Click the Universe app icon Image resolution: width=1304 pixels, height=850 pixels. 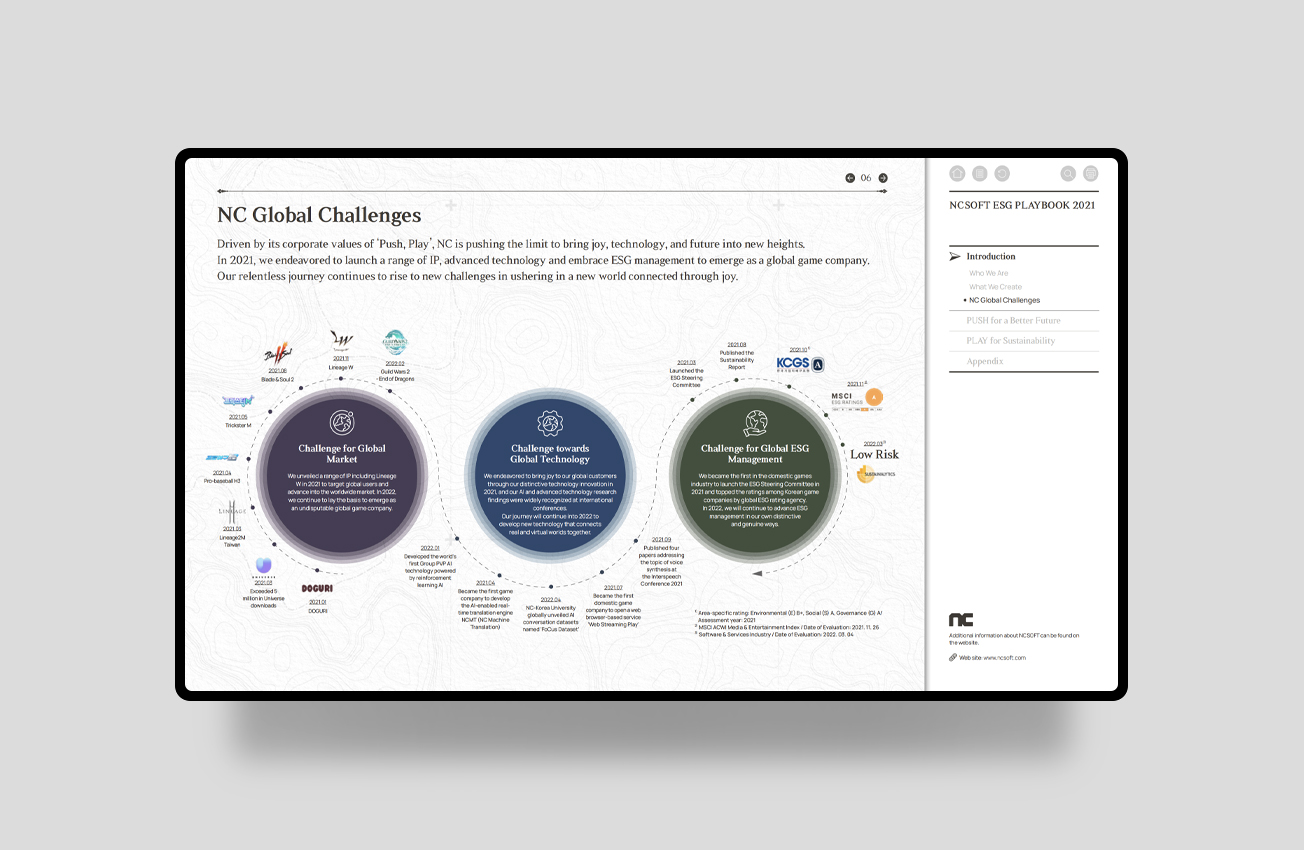pos(263,567)
